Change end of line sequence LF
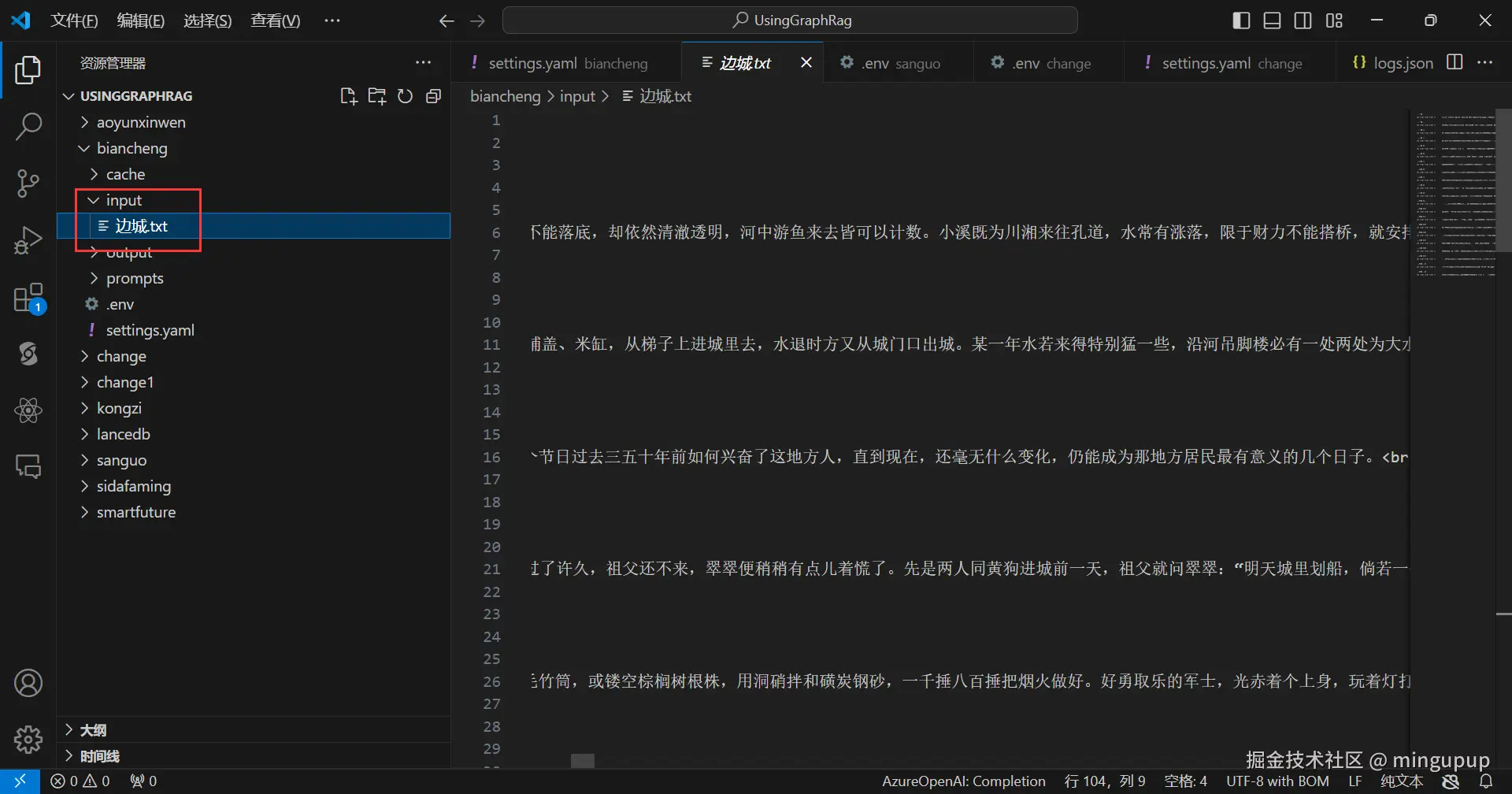Viewport: 1512px width, 794px height. pos(1355,781)
